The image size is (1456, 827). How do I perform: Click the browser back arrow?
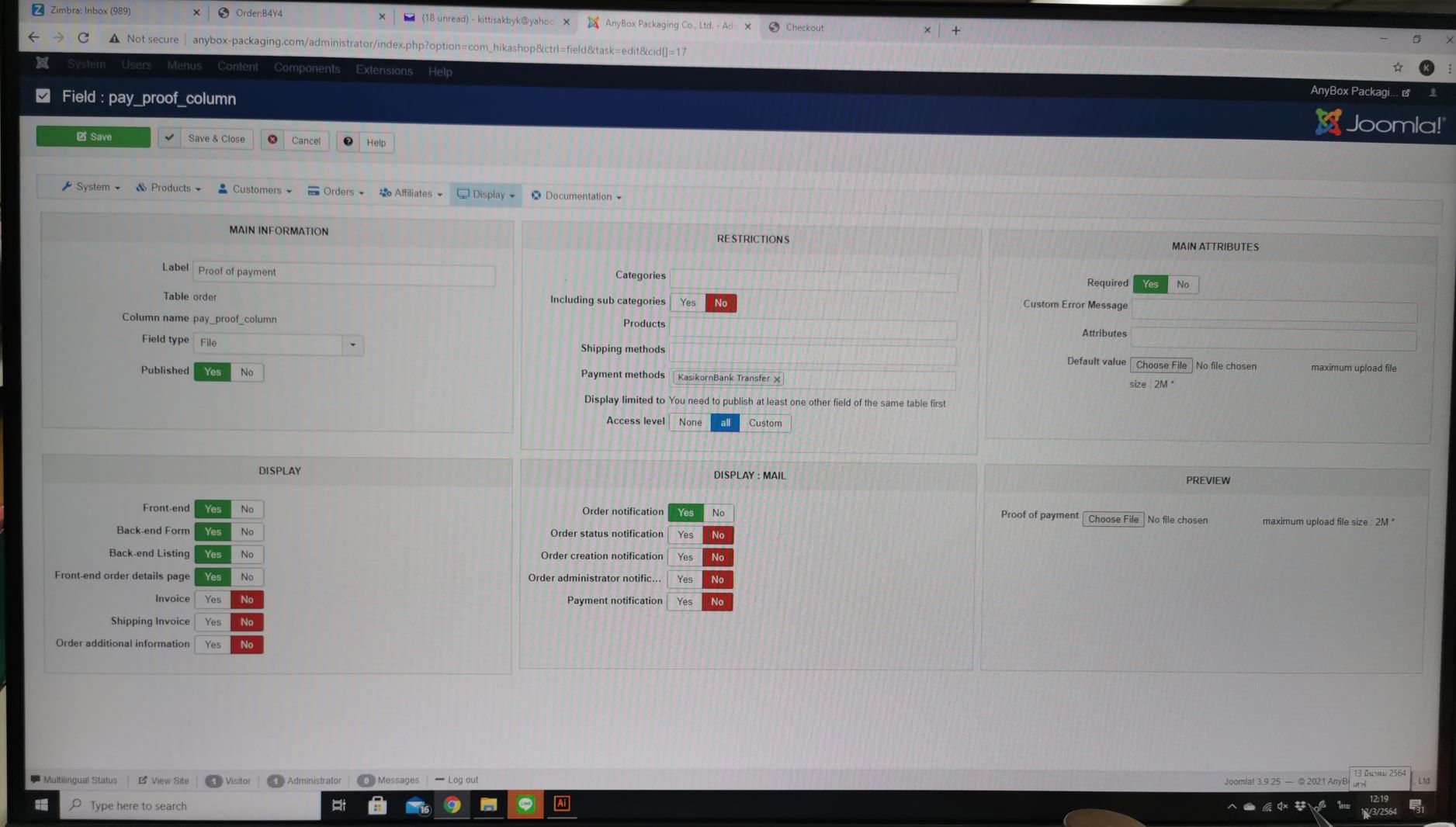coord(33,36)
